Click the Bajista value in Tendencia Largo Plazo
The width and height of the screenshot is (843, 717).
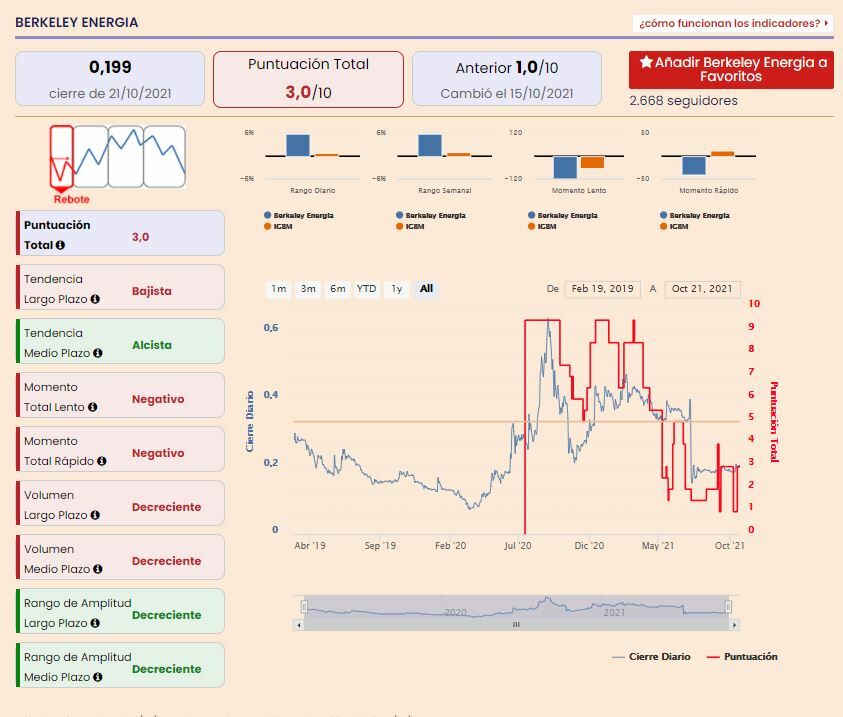pyautogui.click(x=152, y=291)
